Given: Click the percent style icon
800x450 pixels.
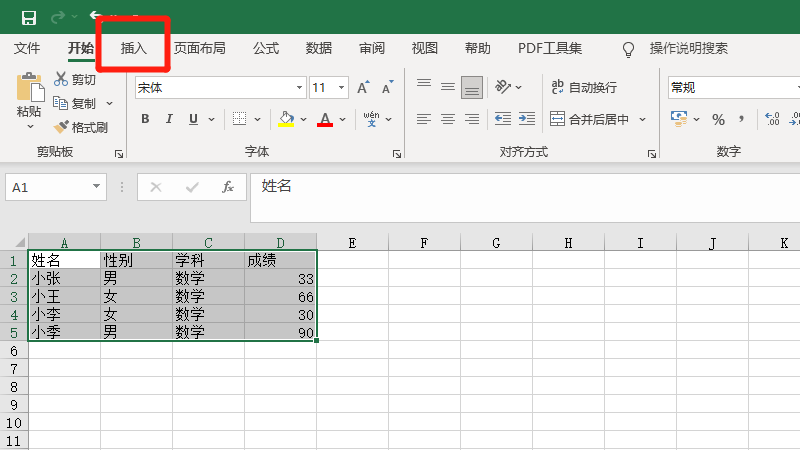Looking at the screenshot, I should coord(718,119).
